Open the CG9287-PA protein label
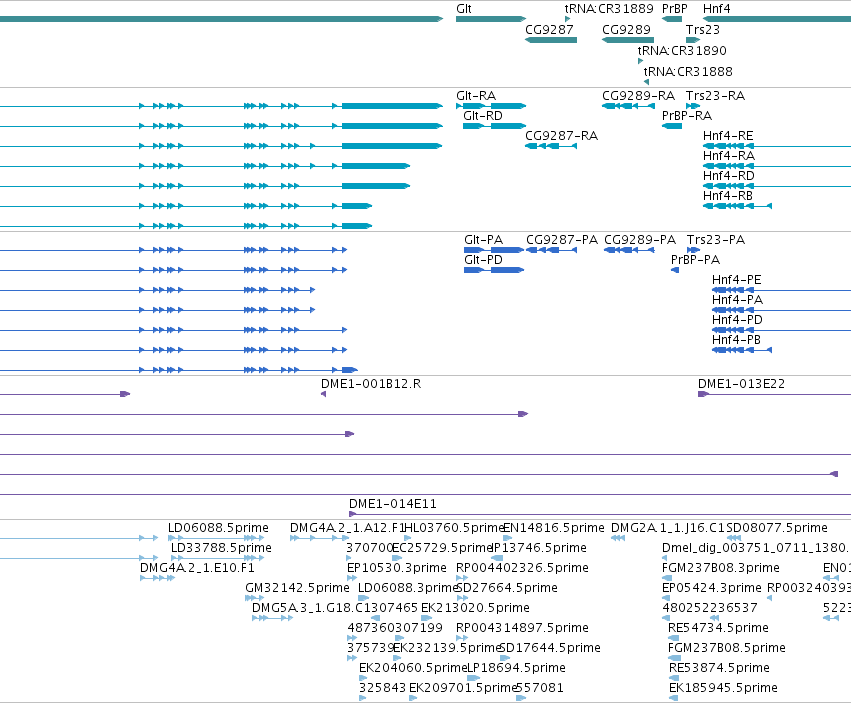The height and width of the screenshot is (703, 851). click(562, 240)
